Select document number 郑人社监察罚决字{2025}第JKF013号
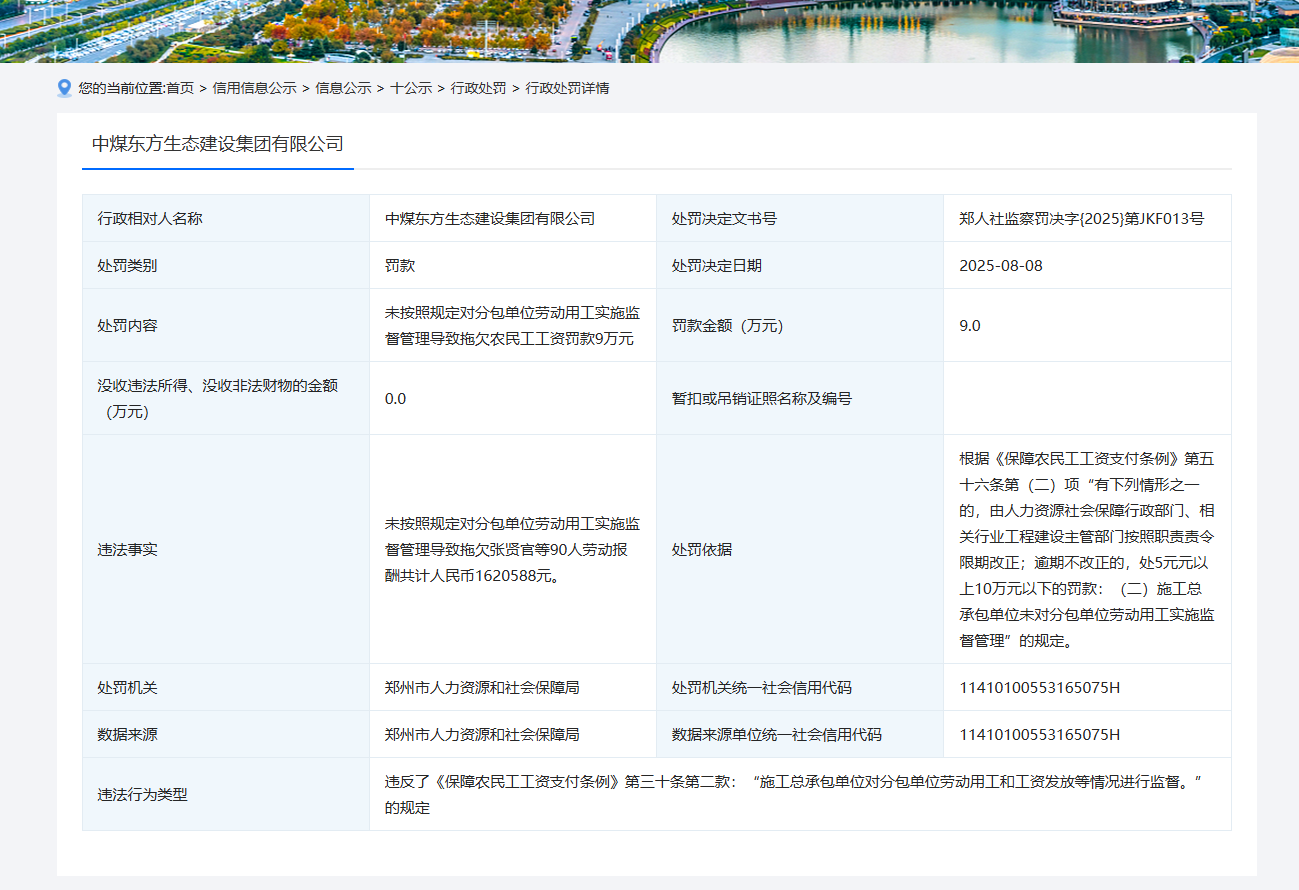The image size is (1299, 890). 1081,218
